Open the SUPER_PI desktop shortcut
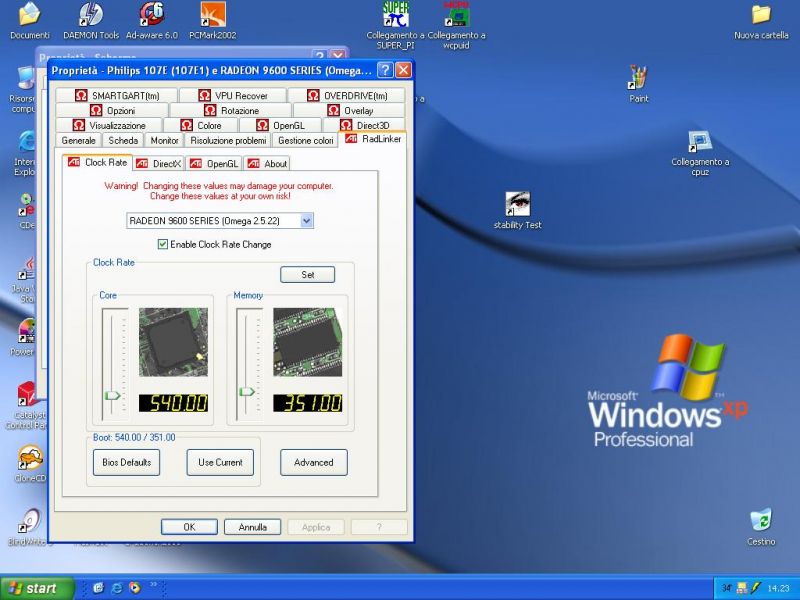The width and height of the screenshot is (800, 600). point(395,26)
